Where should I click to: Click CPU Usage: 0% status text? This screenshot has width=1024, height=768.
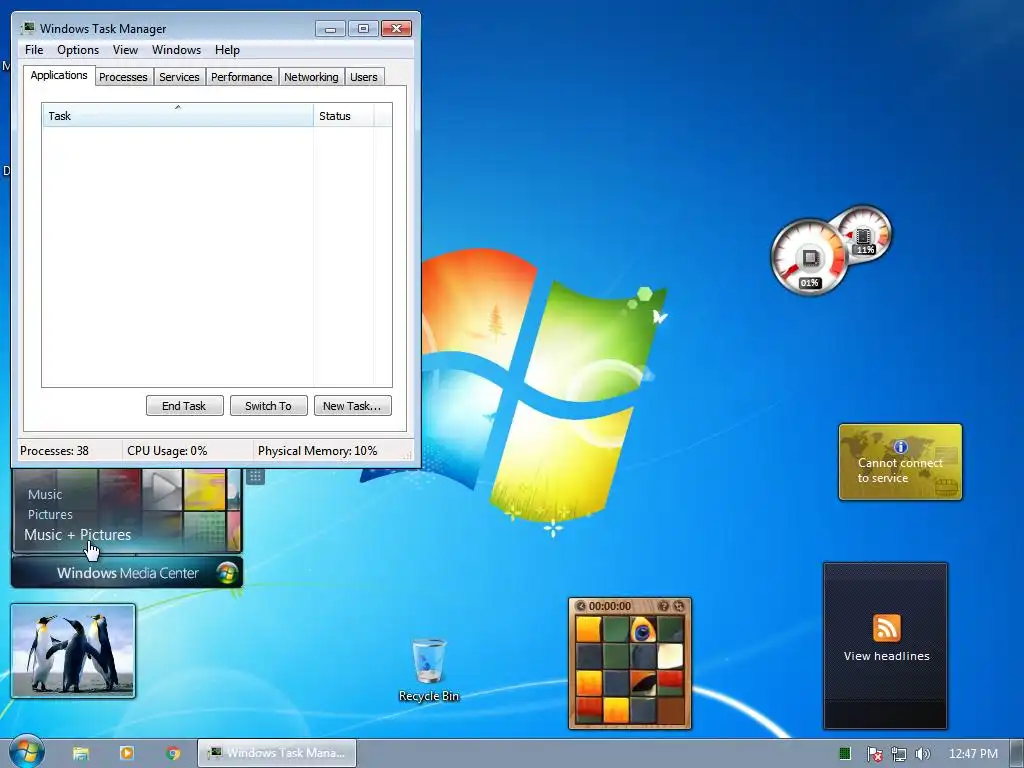pos(167,451)
